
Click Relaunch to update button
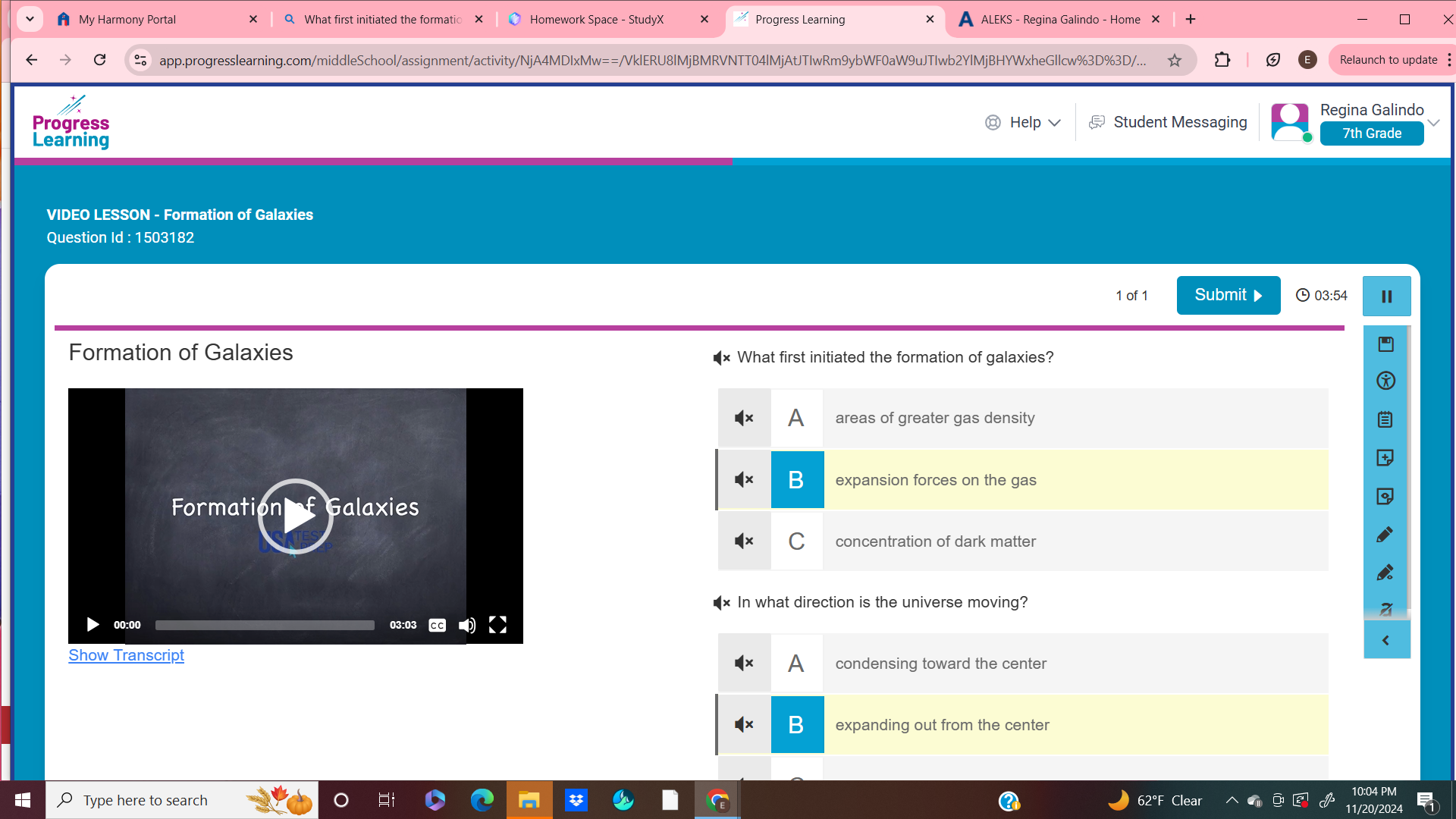(1388, 60)
